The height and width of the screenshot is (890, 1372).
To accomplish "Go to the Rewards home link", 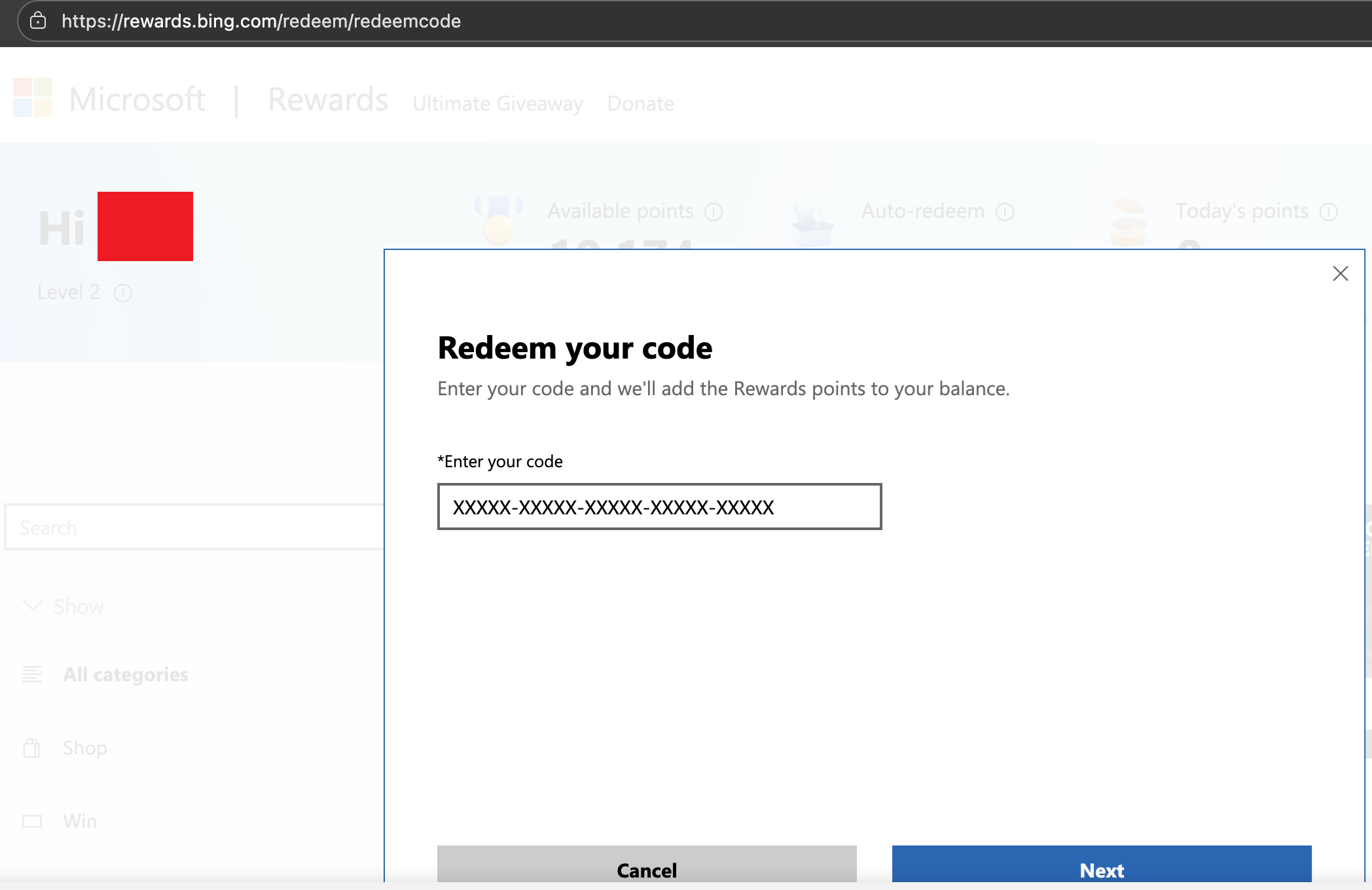I will tap(327, 99).
